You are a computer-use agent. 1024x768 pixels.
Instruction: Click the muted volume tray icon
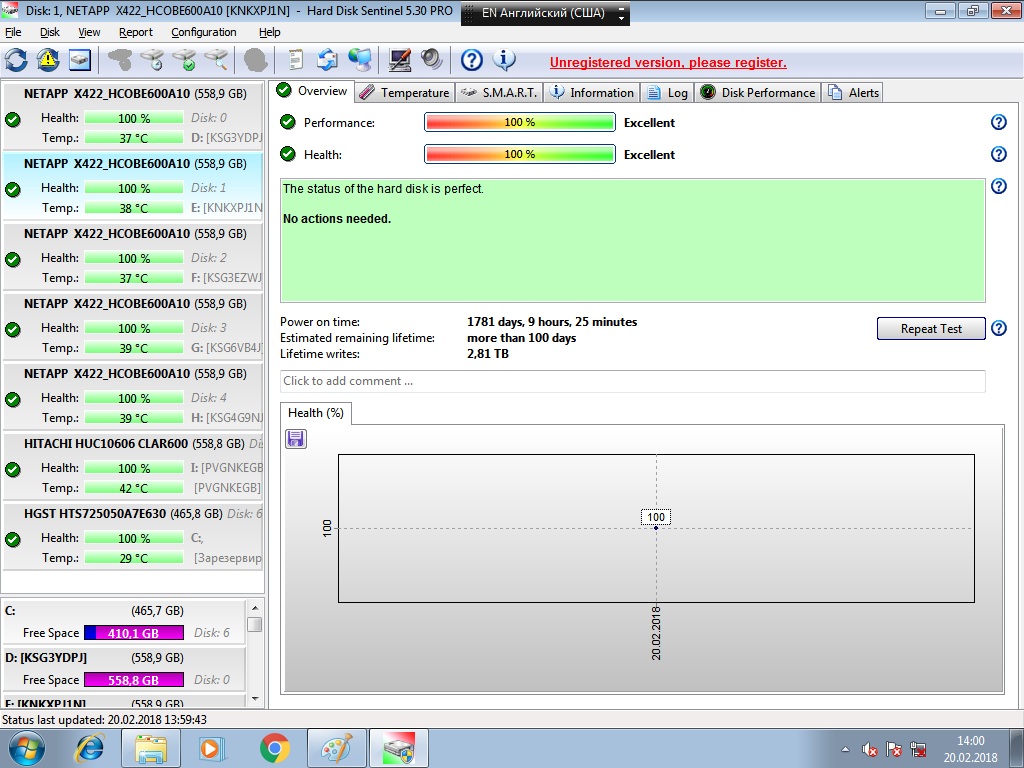tap(869, 749)
